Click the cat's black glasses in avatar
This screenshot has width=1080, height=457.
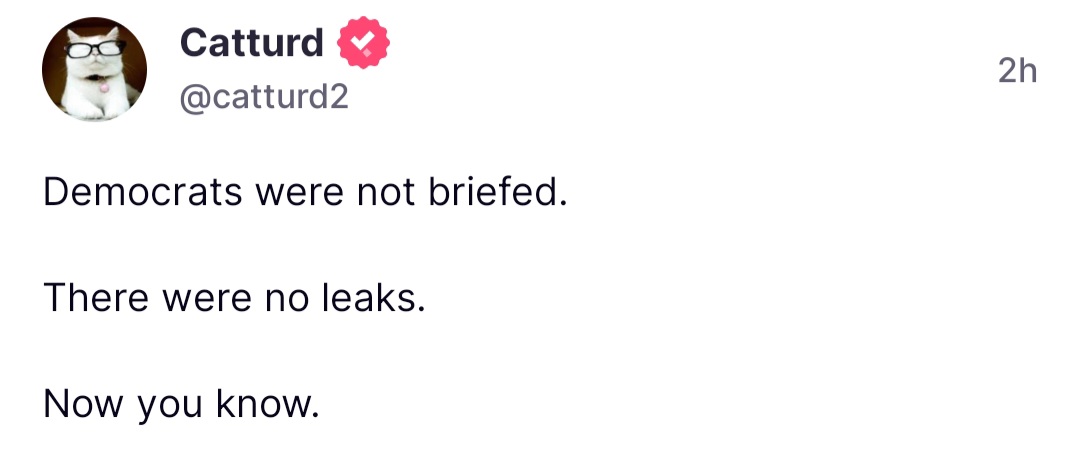(95, 49)
